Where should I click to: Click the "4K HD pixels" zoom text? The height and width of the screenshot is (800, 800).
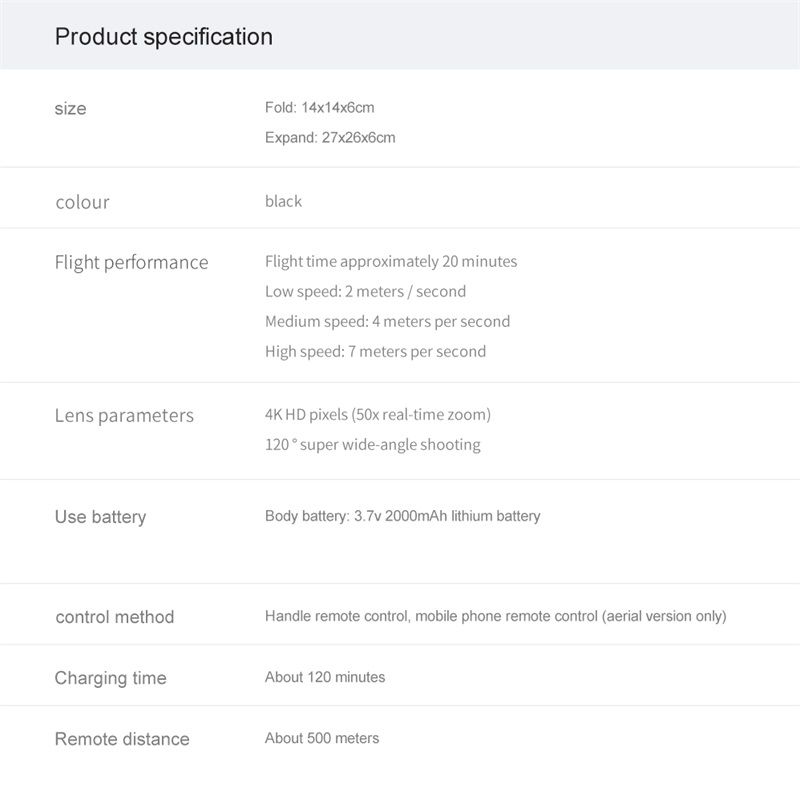tap(378, 414)
